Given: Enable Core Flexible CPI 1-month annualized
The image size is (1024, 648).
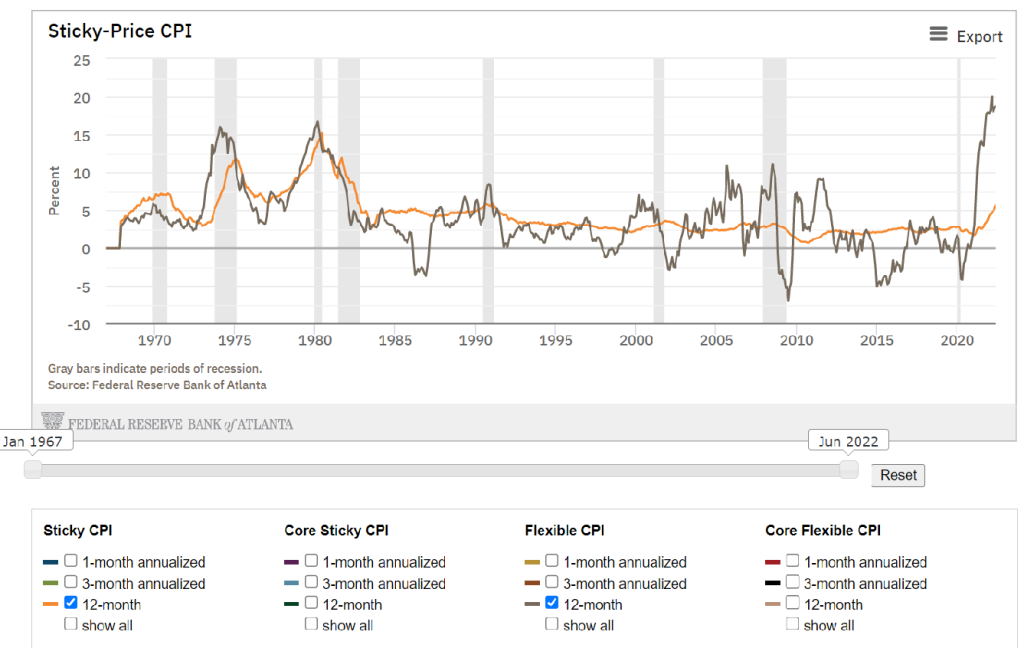Looking at the screenshot, I should click(793, 561).
